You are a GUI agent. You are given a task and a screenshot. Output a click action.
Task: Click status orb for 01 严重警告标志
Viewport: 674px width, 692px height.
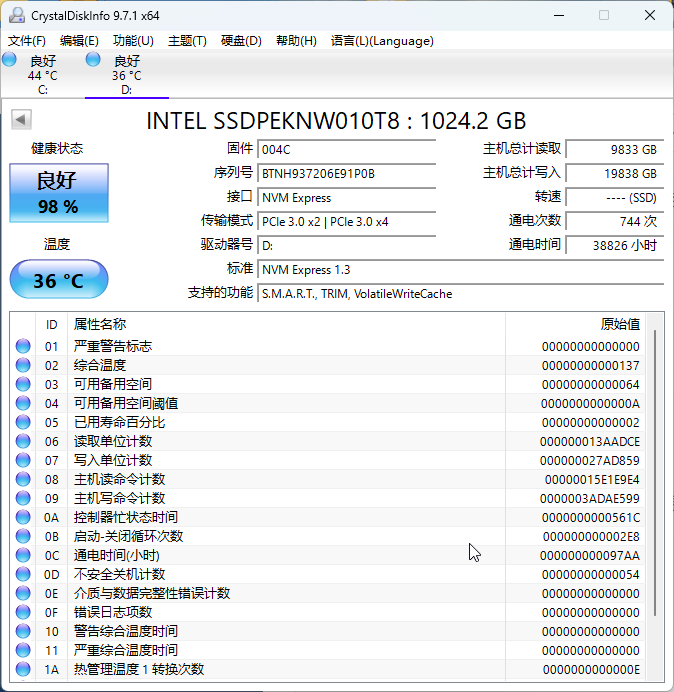click(23, 346)
